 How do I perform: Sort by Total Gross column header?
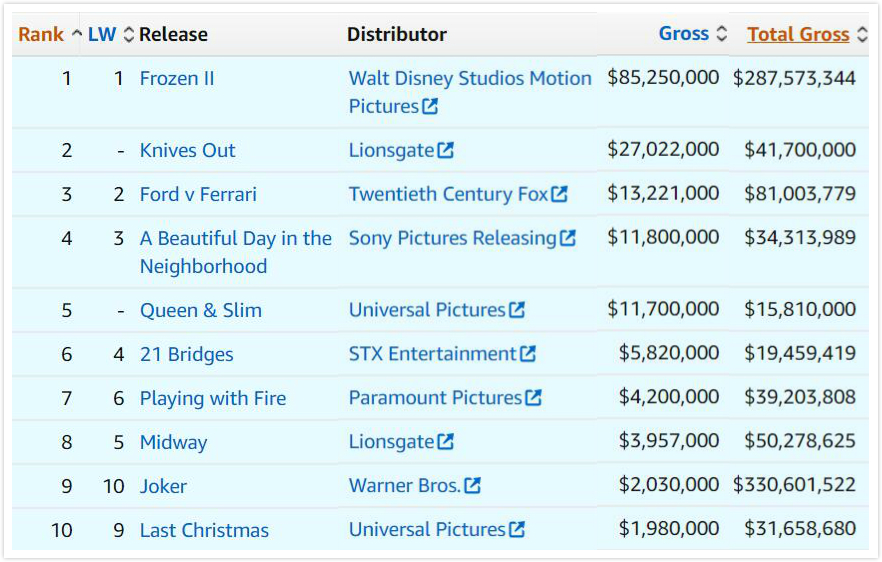(798, 34)
